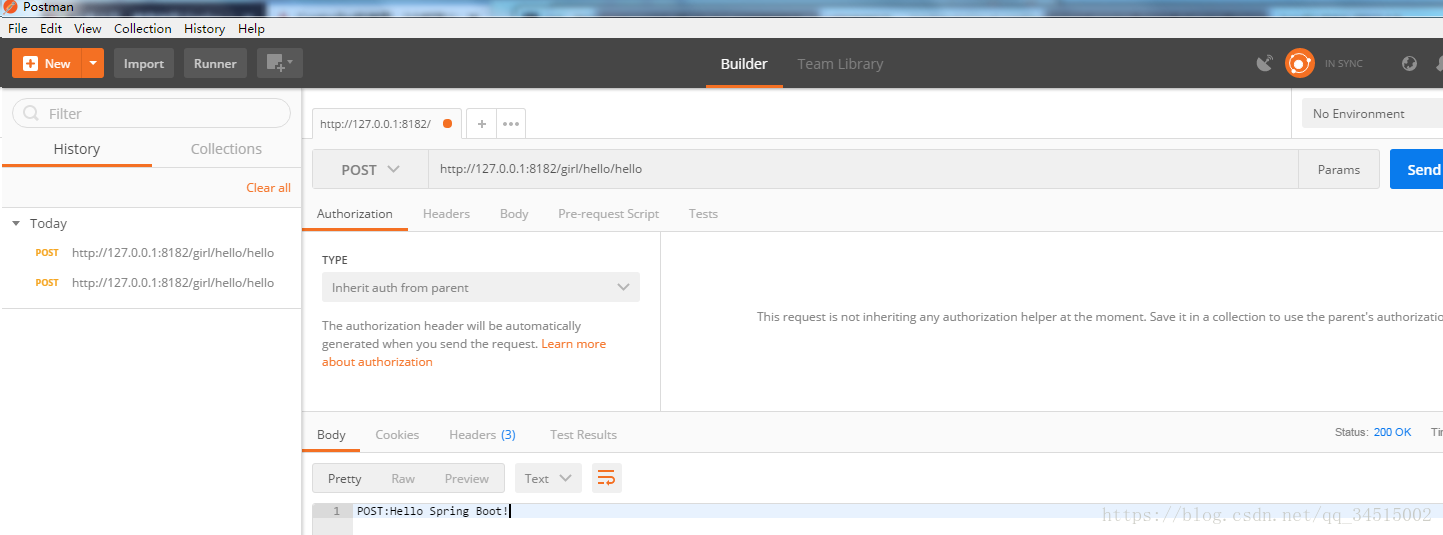Select the Pretty response view
1443x535 pixels.
click(x=344, y=478)
